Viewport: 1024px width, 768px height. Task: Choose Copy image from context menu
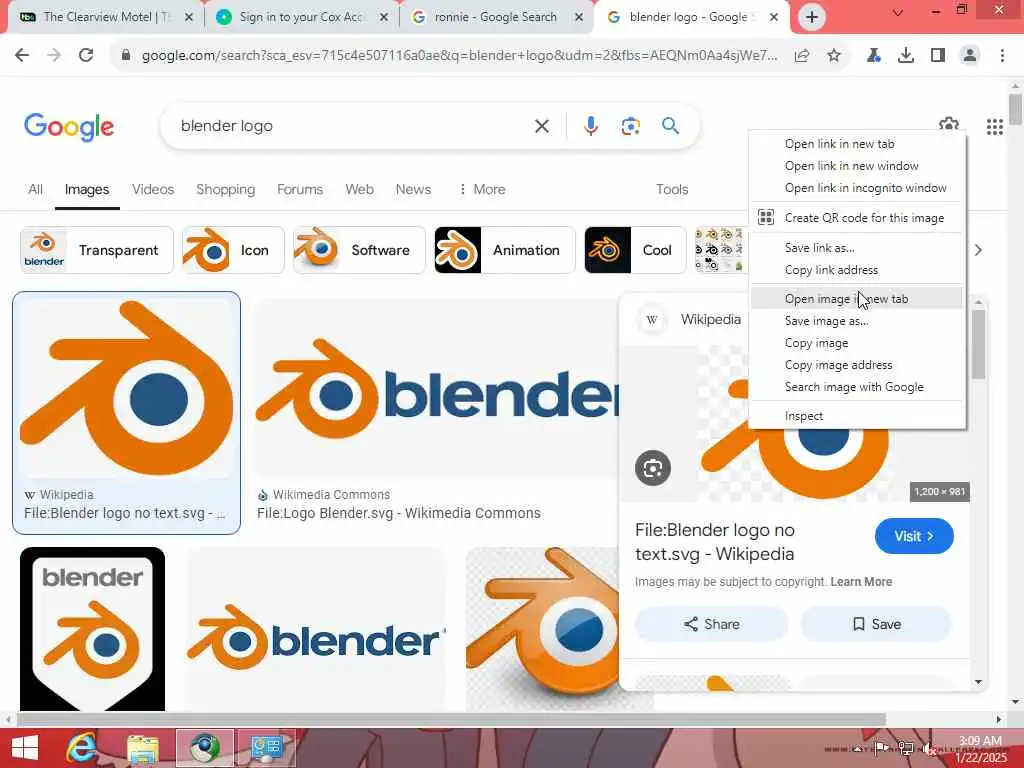tap(857, 343)
